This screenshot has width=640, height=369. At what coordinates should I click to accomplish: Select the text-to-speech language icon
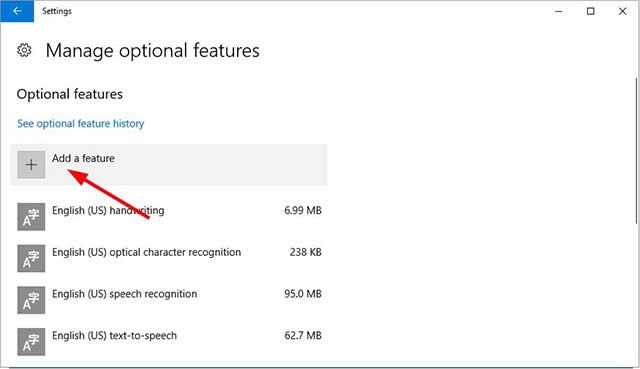click(x=31, y=342)
